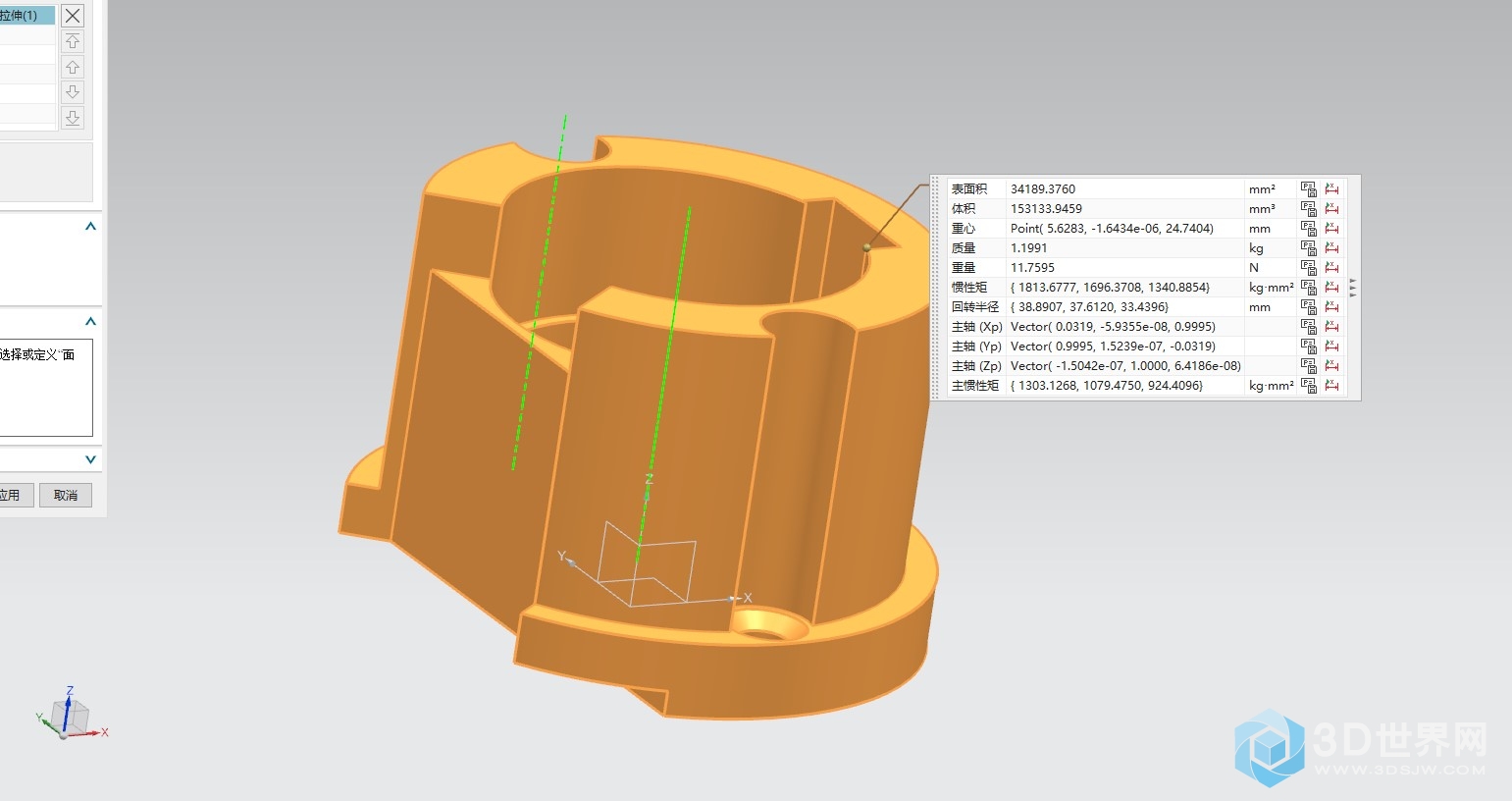1512x801 pixels.
Task: Select the 主惯性矩 values cell
Action: (1125, 385)
